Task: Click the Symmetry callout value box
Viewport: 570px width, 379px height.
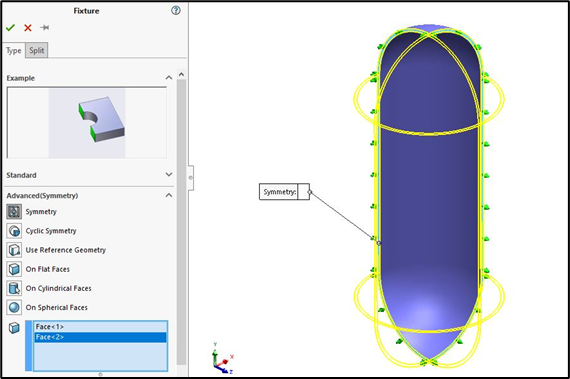Action: (304, 192)
